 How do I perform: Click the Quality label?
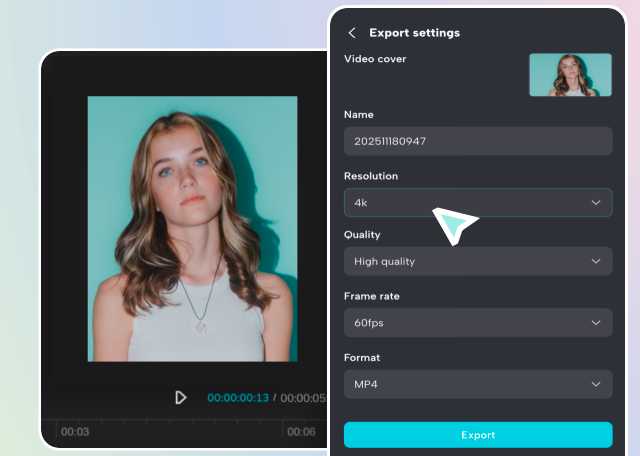pos(362,235)
